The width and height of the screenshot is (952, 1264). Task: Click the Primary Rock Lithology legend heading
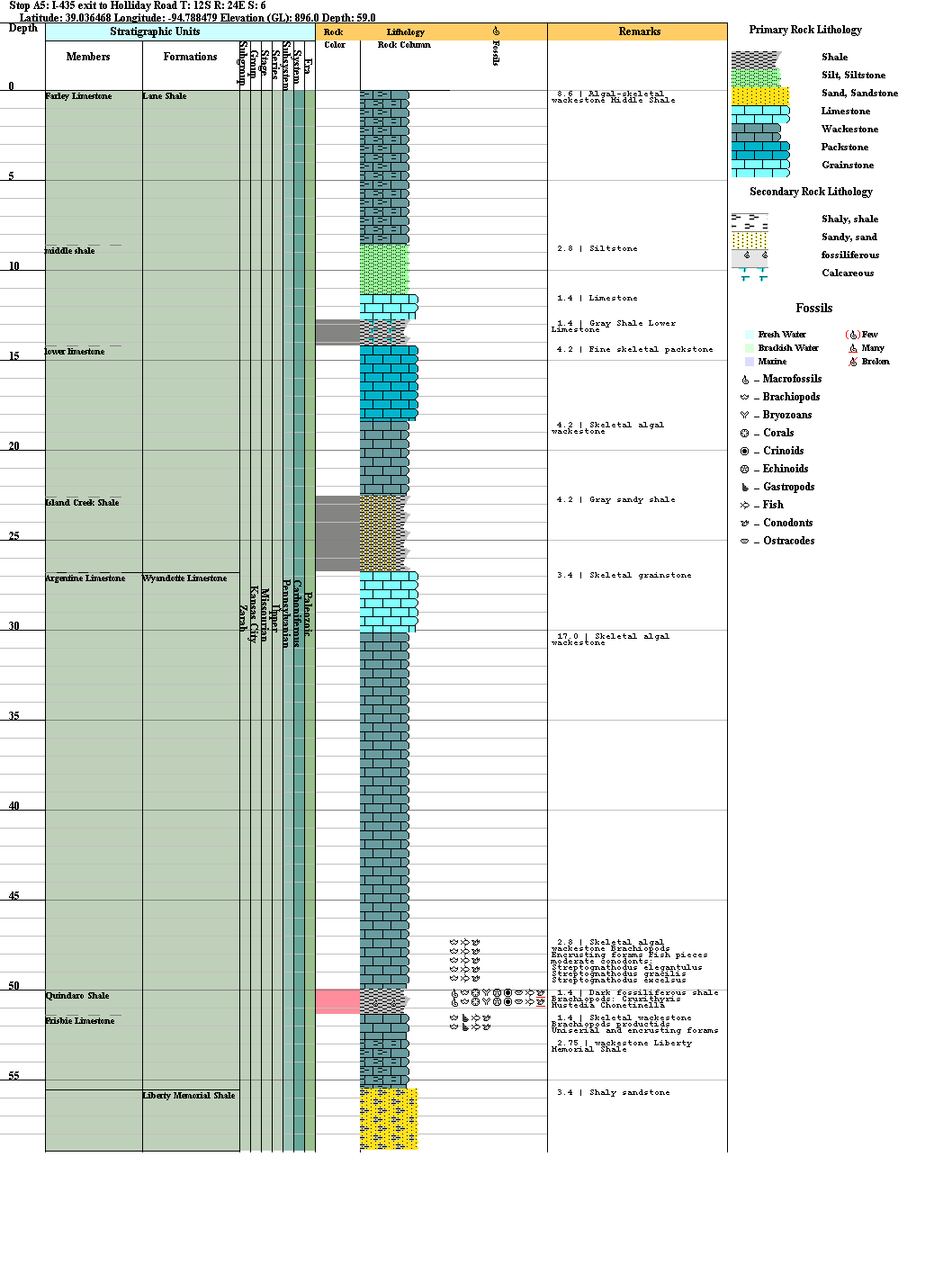(x=805, y=30)
